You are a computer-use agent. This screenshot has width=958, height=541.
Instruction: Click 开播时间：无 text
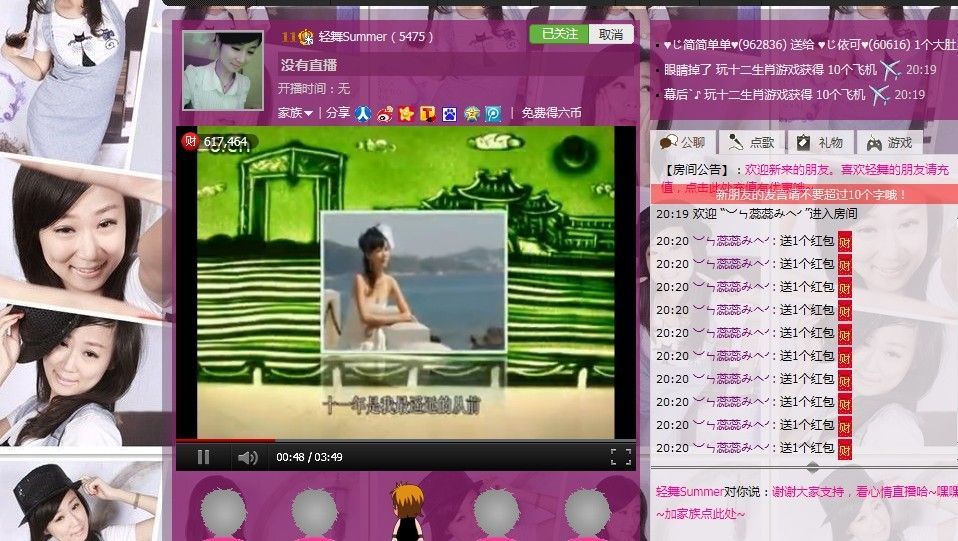point(314,89)
